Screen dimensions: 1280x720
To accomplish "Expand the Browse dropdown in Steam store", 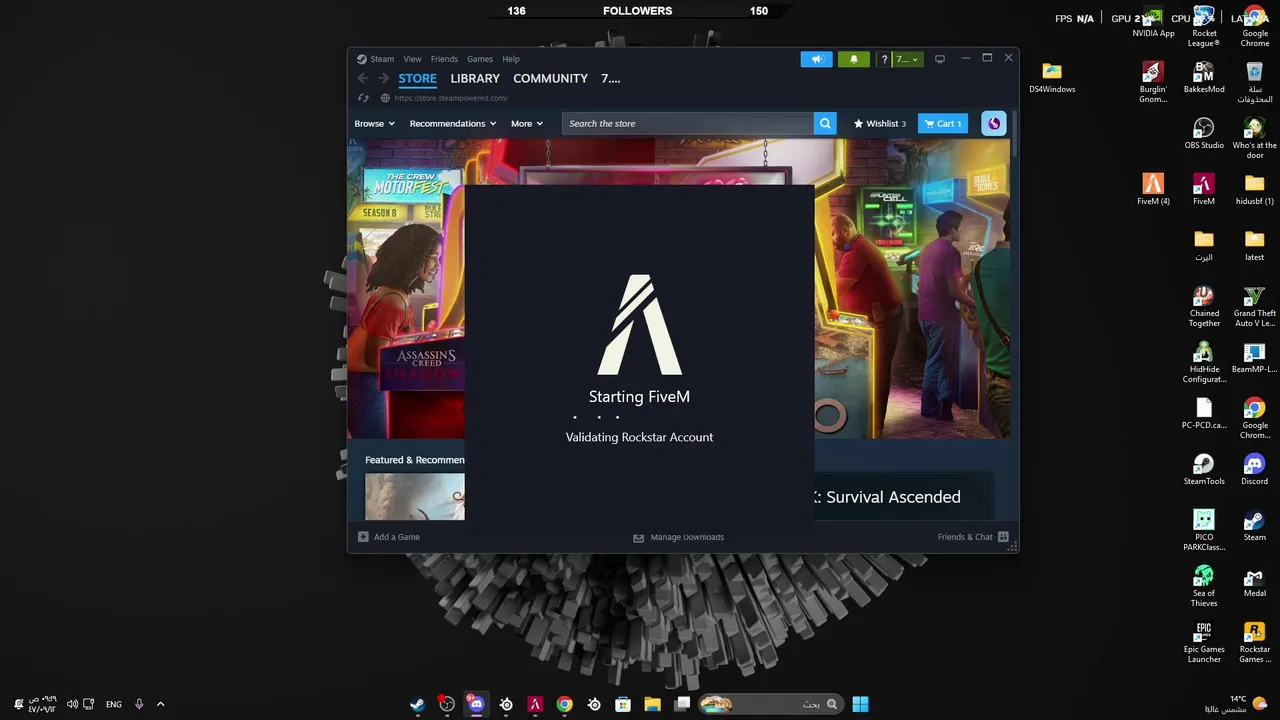I will [374, 123].
